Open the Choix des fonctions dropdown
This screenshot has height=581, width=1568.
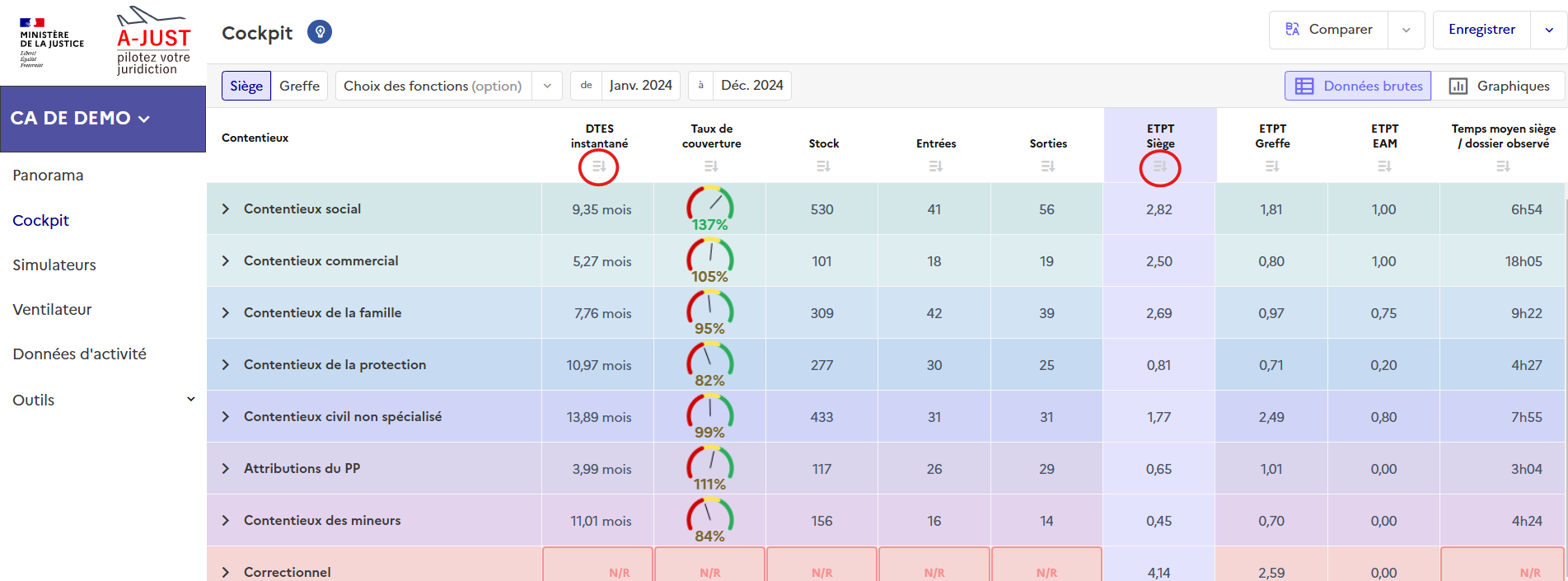pos(447,86)
